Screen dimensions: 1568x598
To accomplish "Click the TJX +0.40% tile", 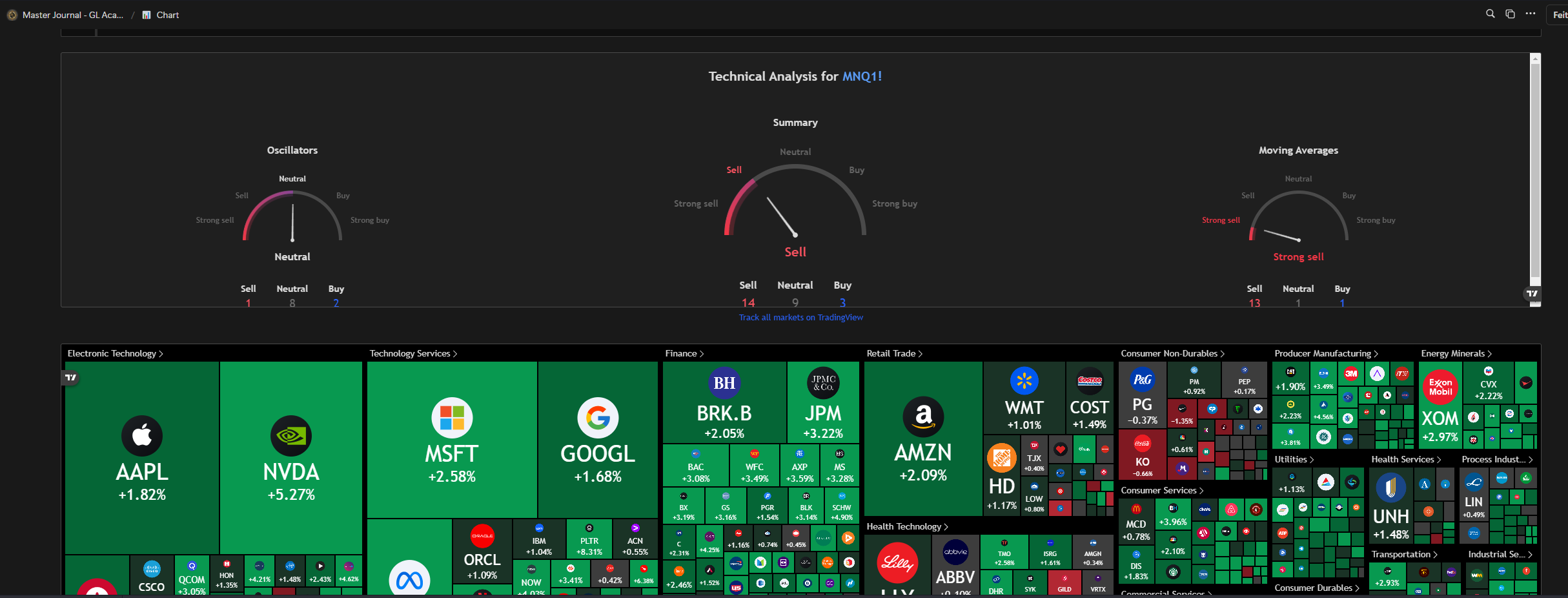I will click(1034, 456).
